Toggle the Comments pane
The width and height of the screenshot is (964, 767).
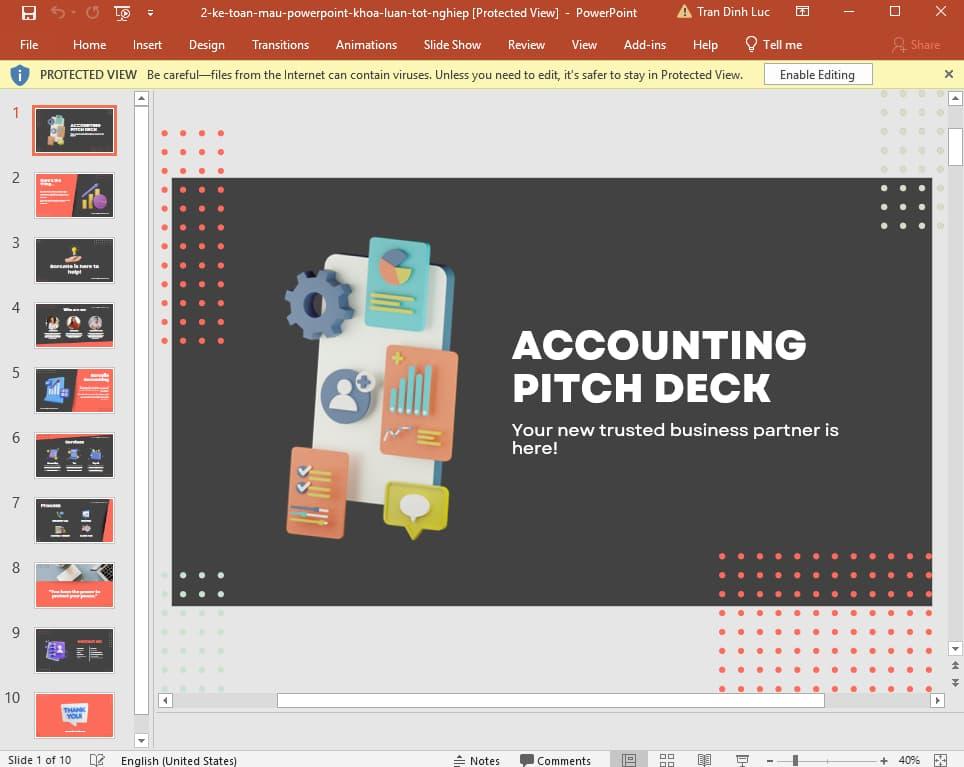point(557,760)
